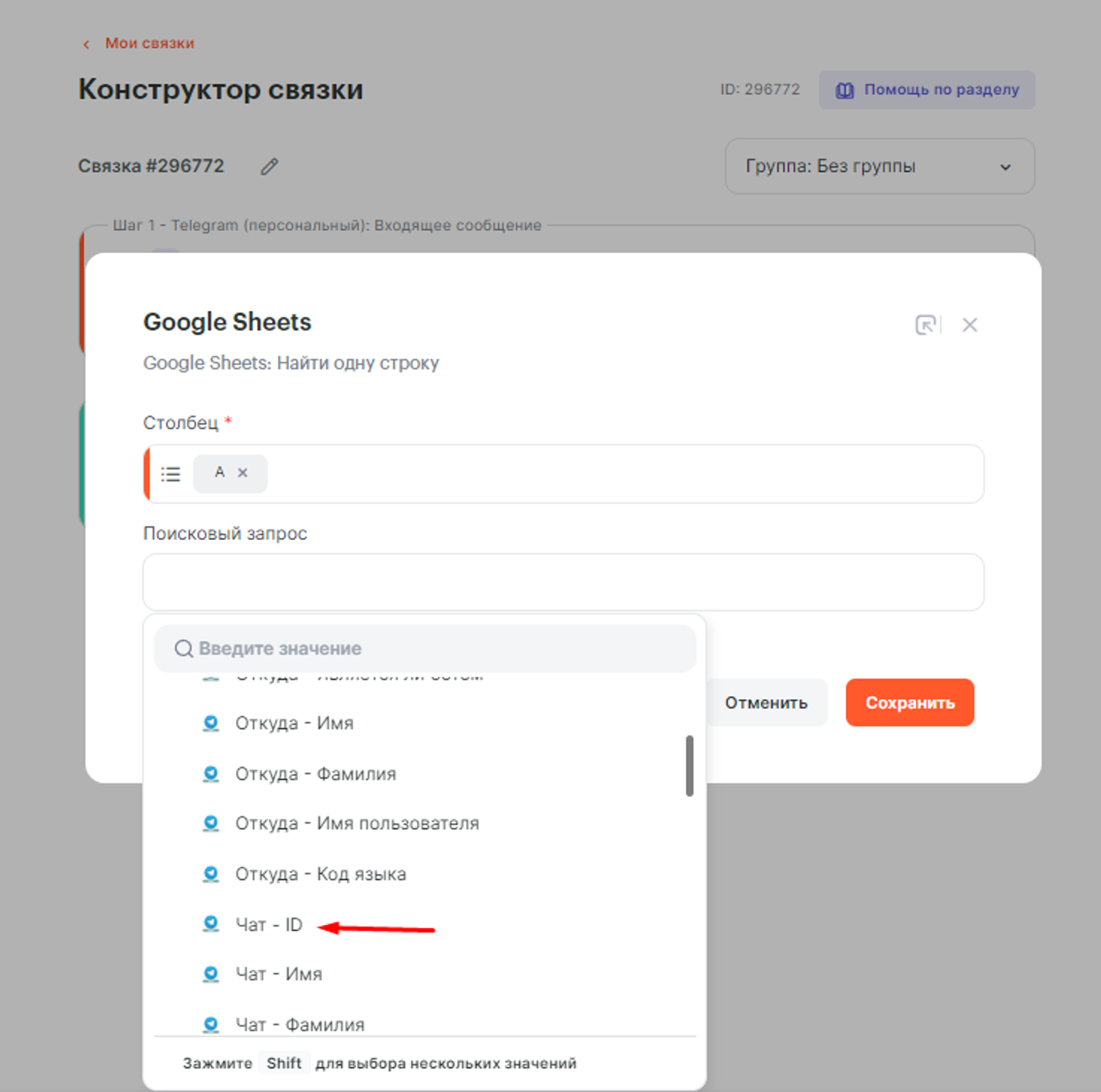Remove the A column chip
The image size is (1101, 1092).
(x=243, y=473)
